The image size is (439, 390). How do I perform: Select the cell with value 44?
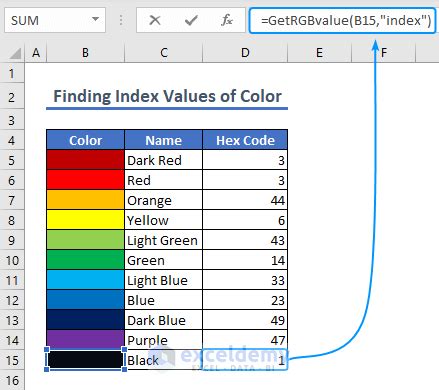(x=245, y=200)
